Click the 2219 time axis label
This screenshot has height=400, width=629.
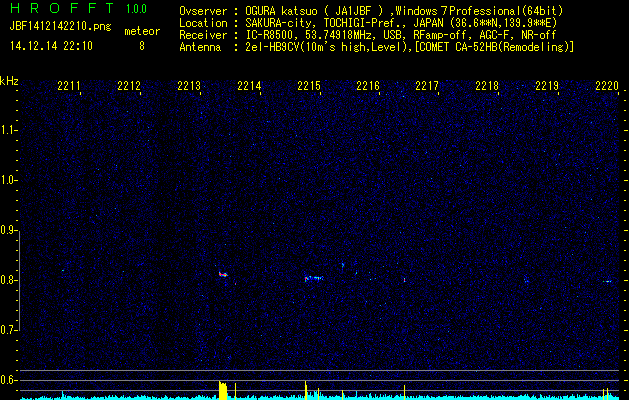click(x=547, y=86)
